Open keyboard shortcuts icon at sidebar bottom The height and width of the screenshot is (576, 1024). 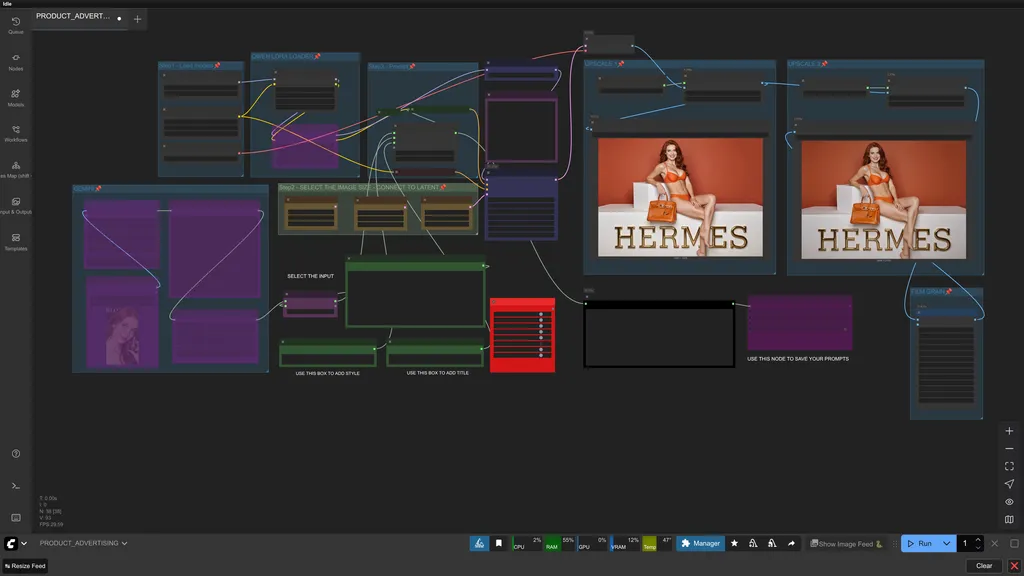click(16, 518)
